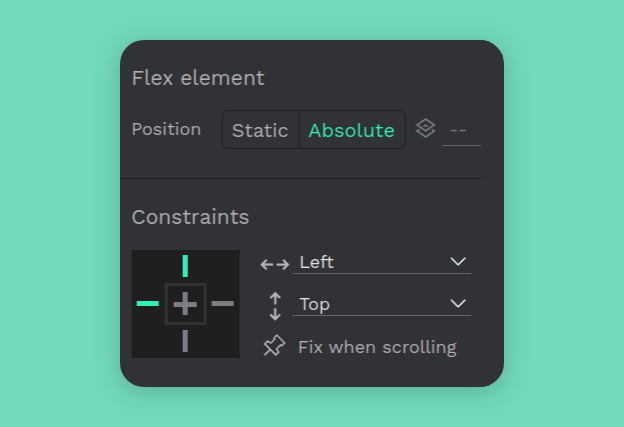This screenshot has height=427, width=624.
Task: Toggle the right constraint bar
Action: (x=223, y=303)
